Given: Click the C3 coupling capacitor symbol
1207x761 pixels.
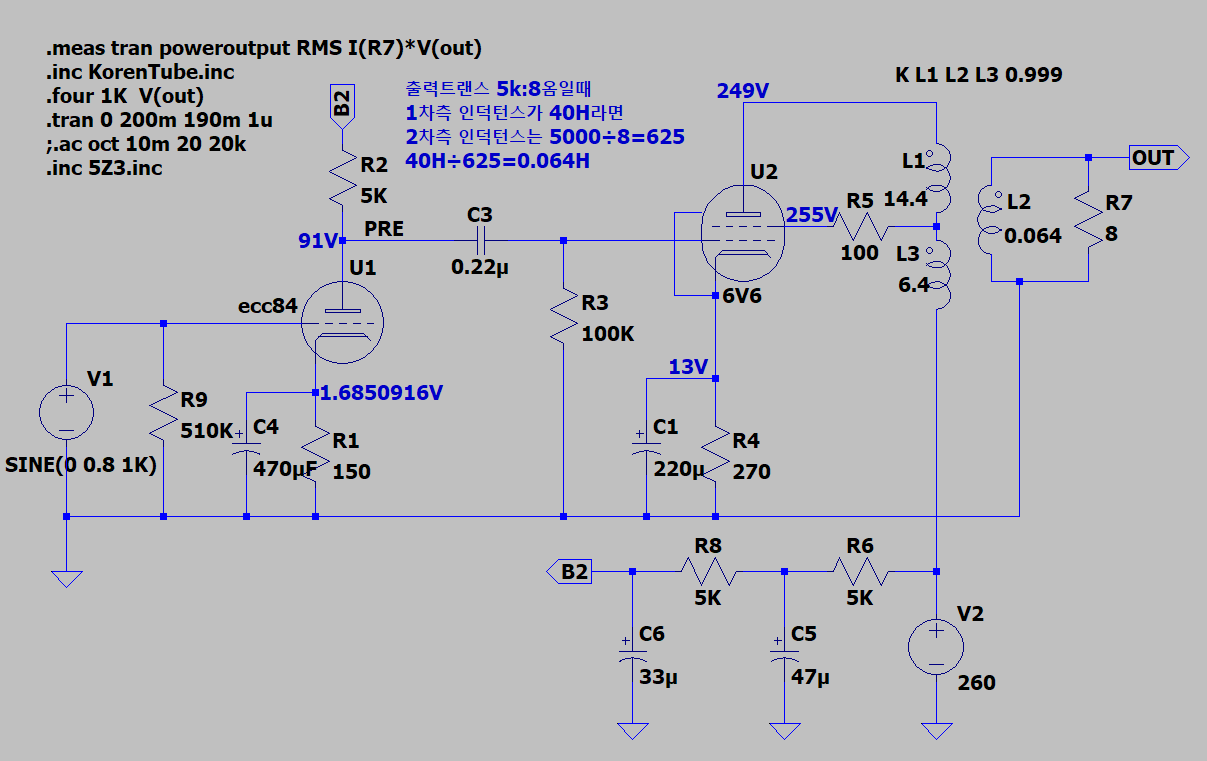Looking at the screenshot, I should point(480,241).
